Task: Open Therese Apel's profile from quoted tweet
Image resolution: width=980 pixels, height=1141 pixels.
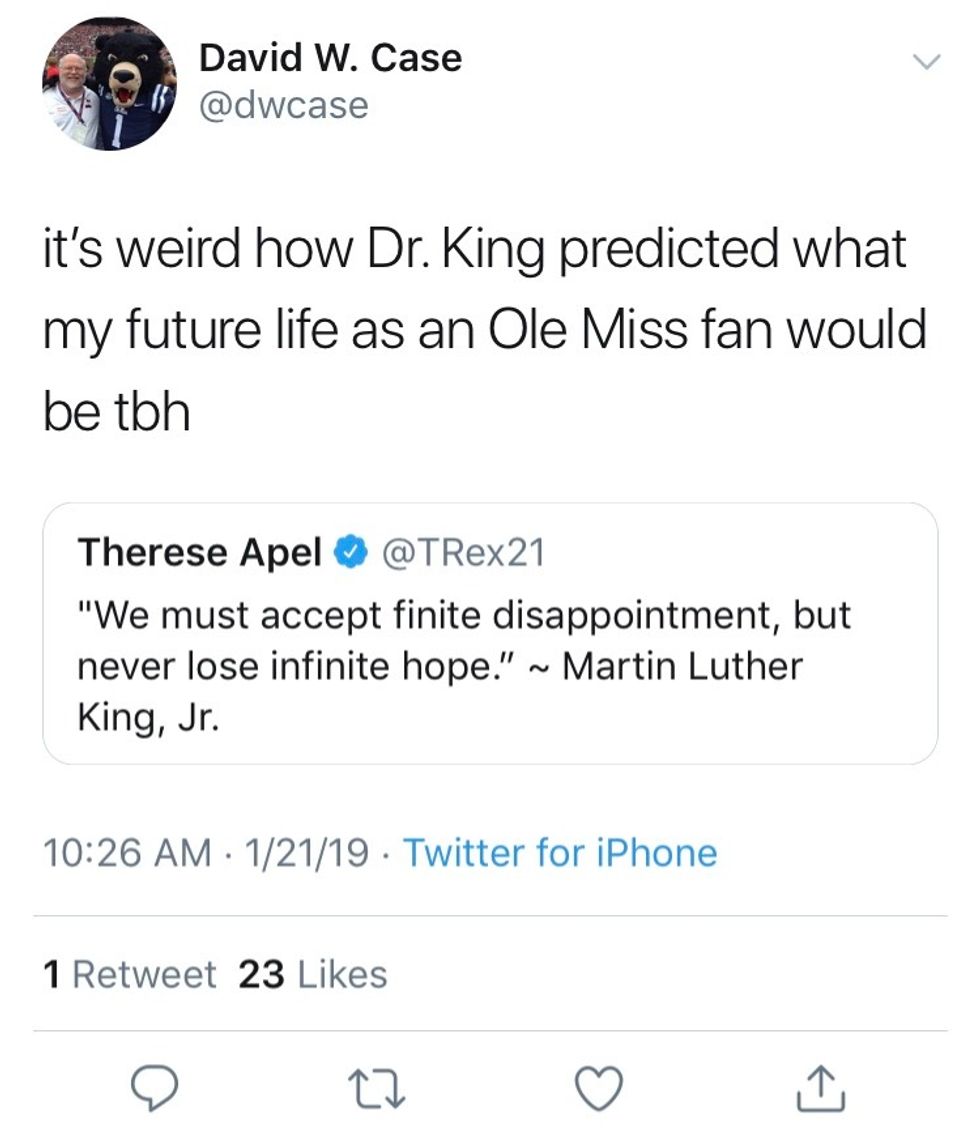Action: coord(200,552)
